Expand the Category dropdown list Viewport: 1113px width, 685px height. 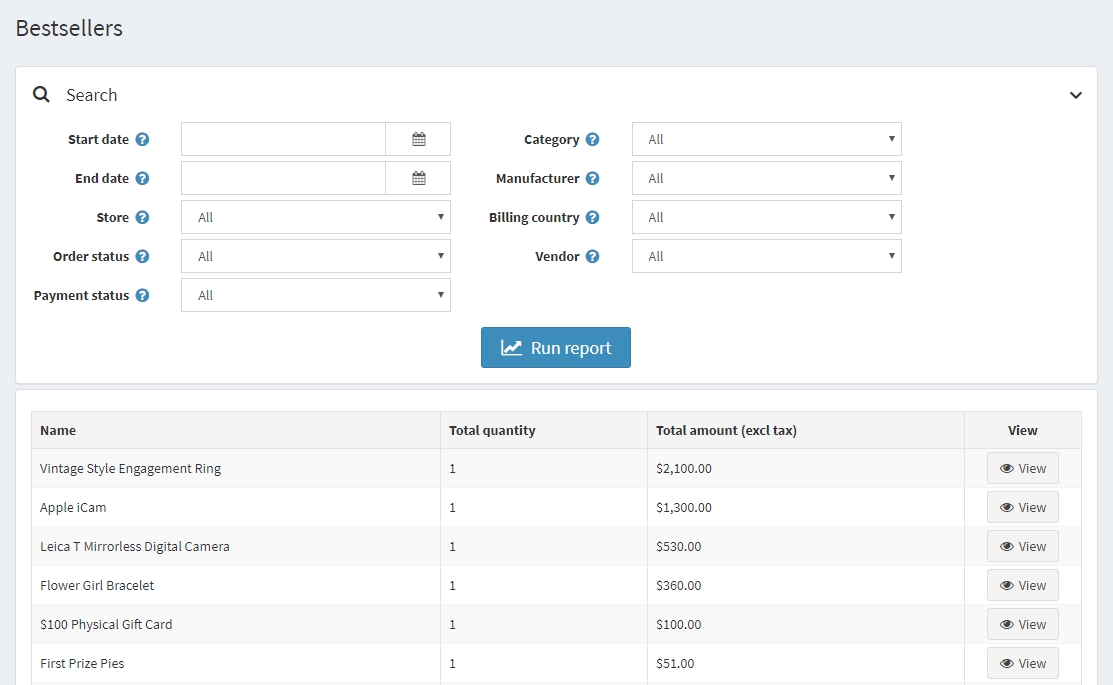(x=766, y=139)
